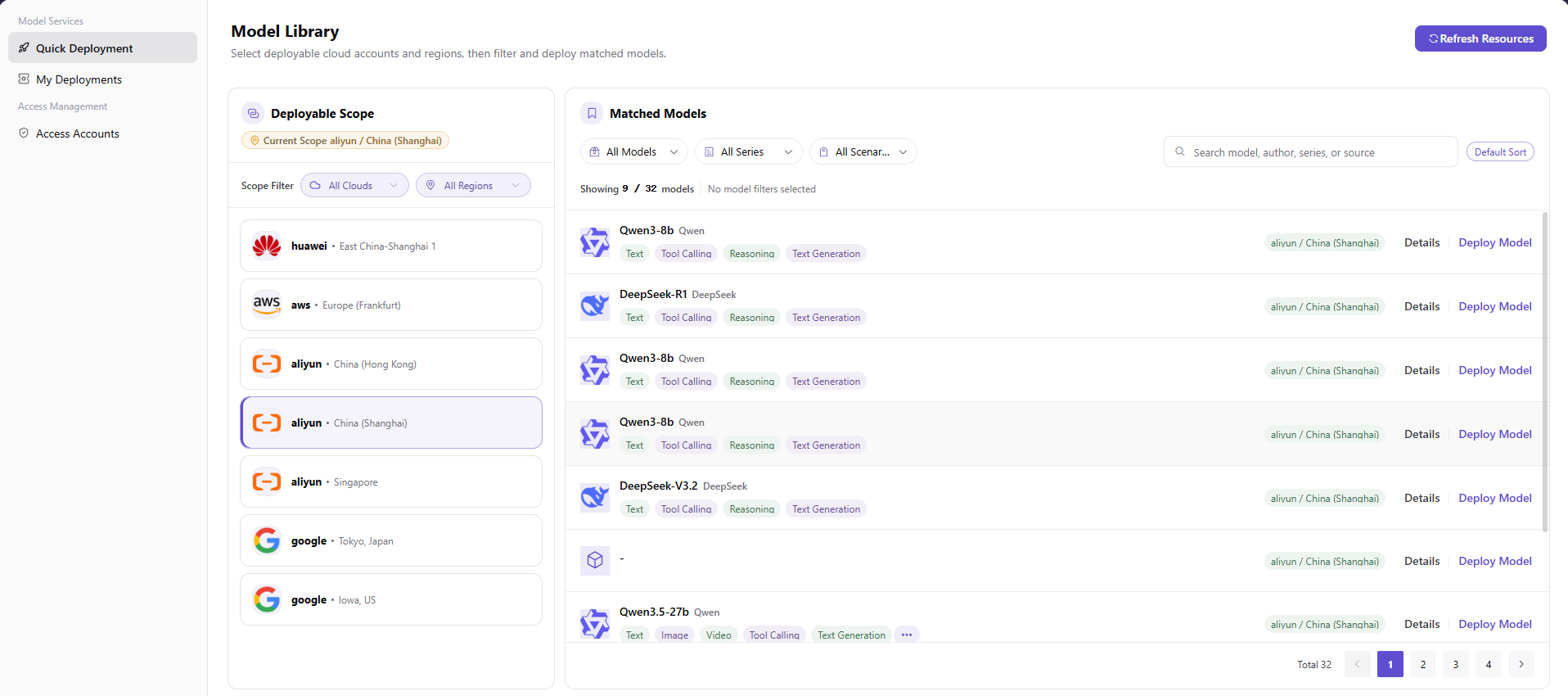Deploy the DeepSeek-V3.2 model

pyautogui.click(x=1495, y=498)
